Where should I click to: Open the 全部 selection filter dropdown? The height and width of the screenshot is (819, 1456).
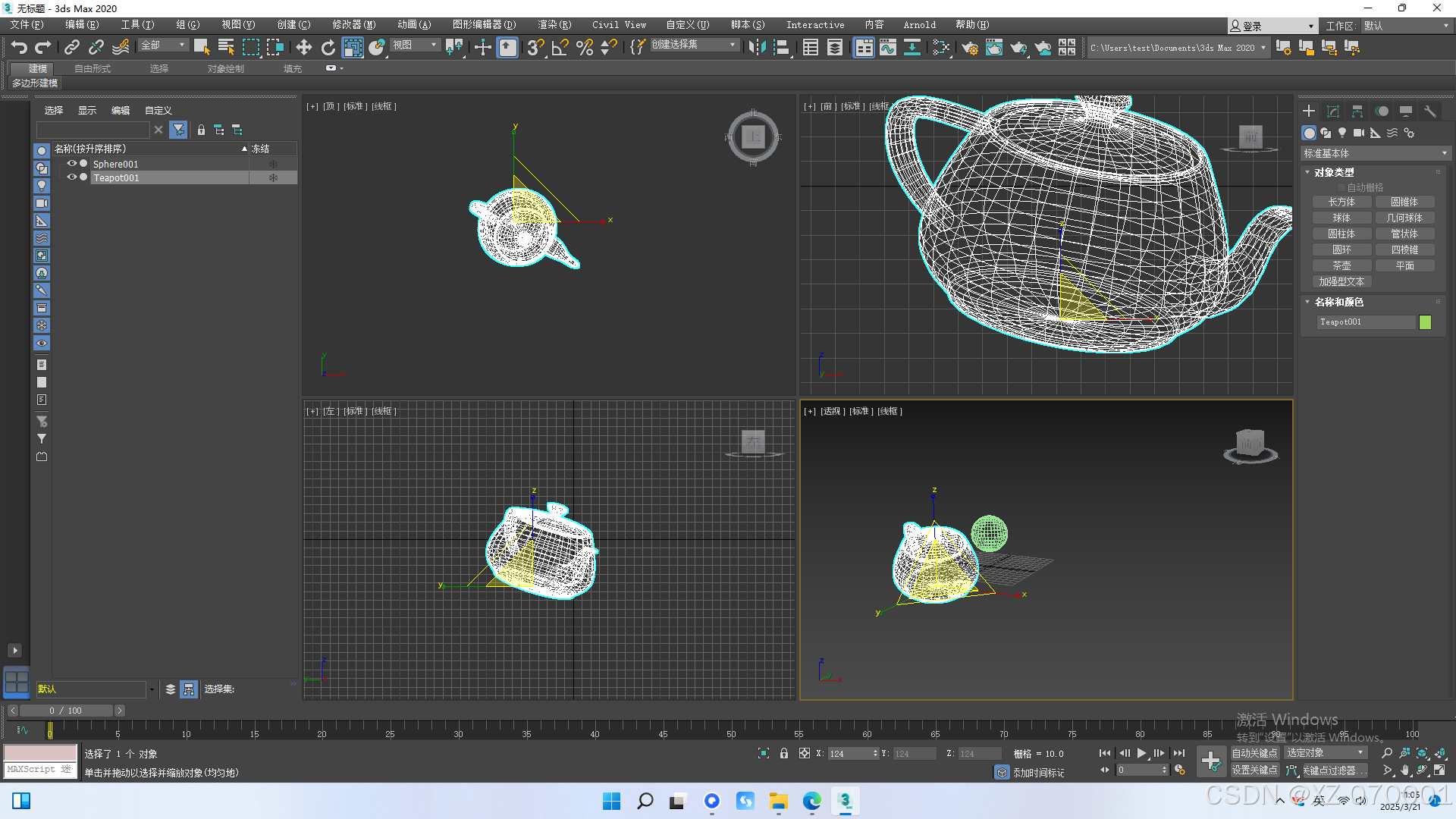click(x=163, y=45)
